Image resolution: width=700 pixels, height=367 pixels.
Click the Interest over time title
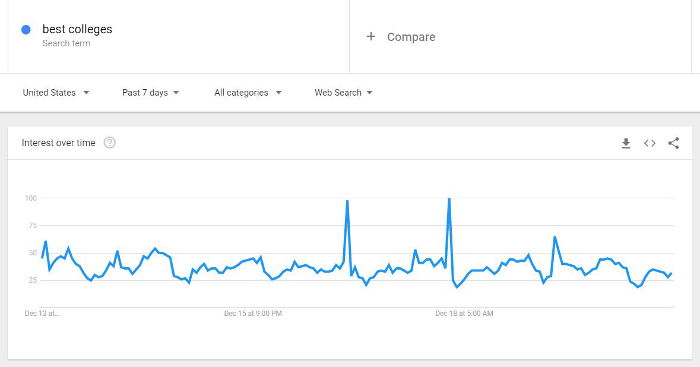coord(58,143)
